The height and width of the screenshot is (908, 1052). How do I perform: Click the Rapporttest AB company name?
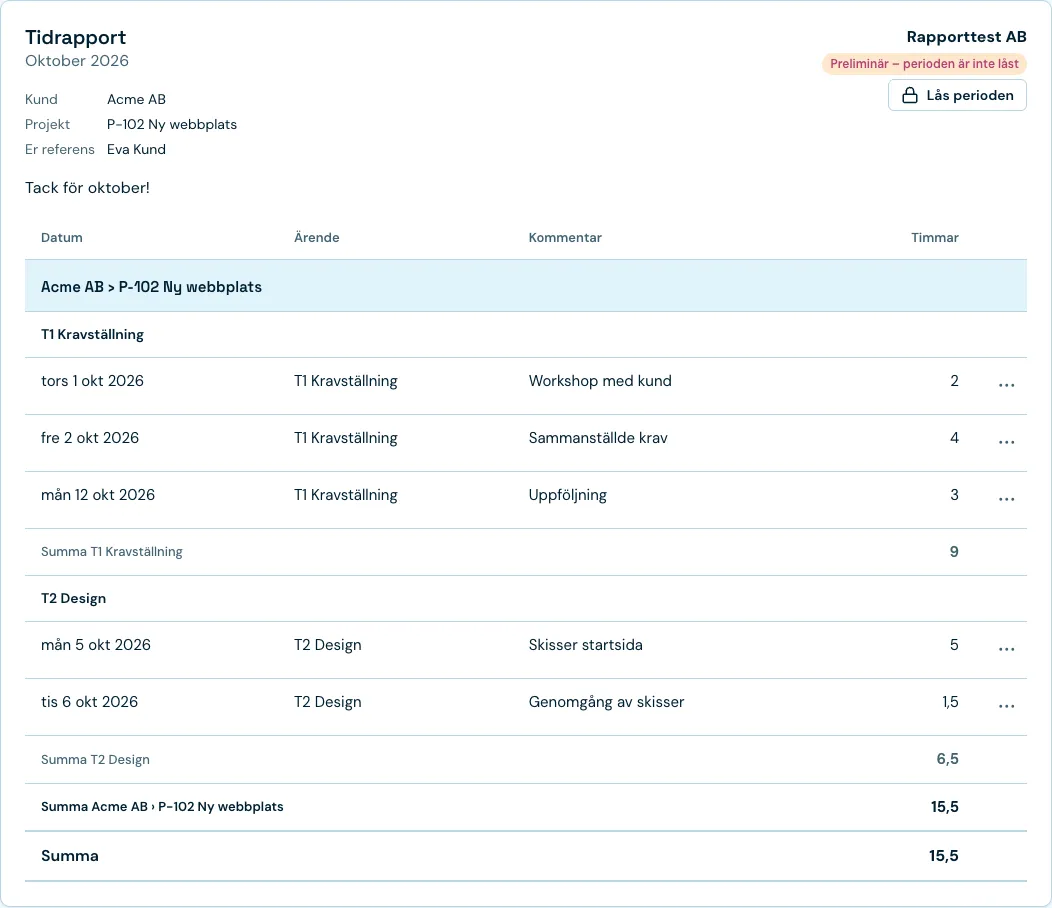coord(966,37)
